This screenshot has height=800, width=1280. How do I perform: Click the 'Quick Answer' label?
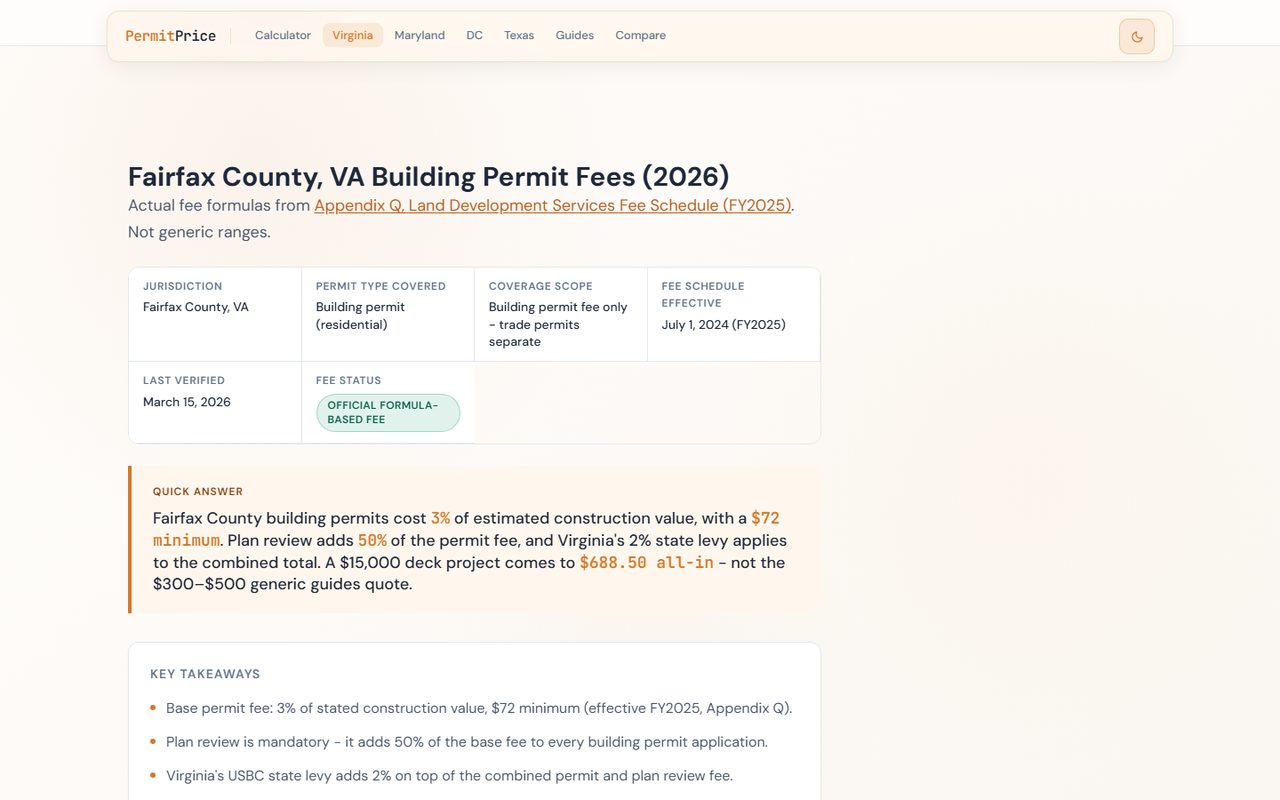(x=198, y=492)
